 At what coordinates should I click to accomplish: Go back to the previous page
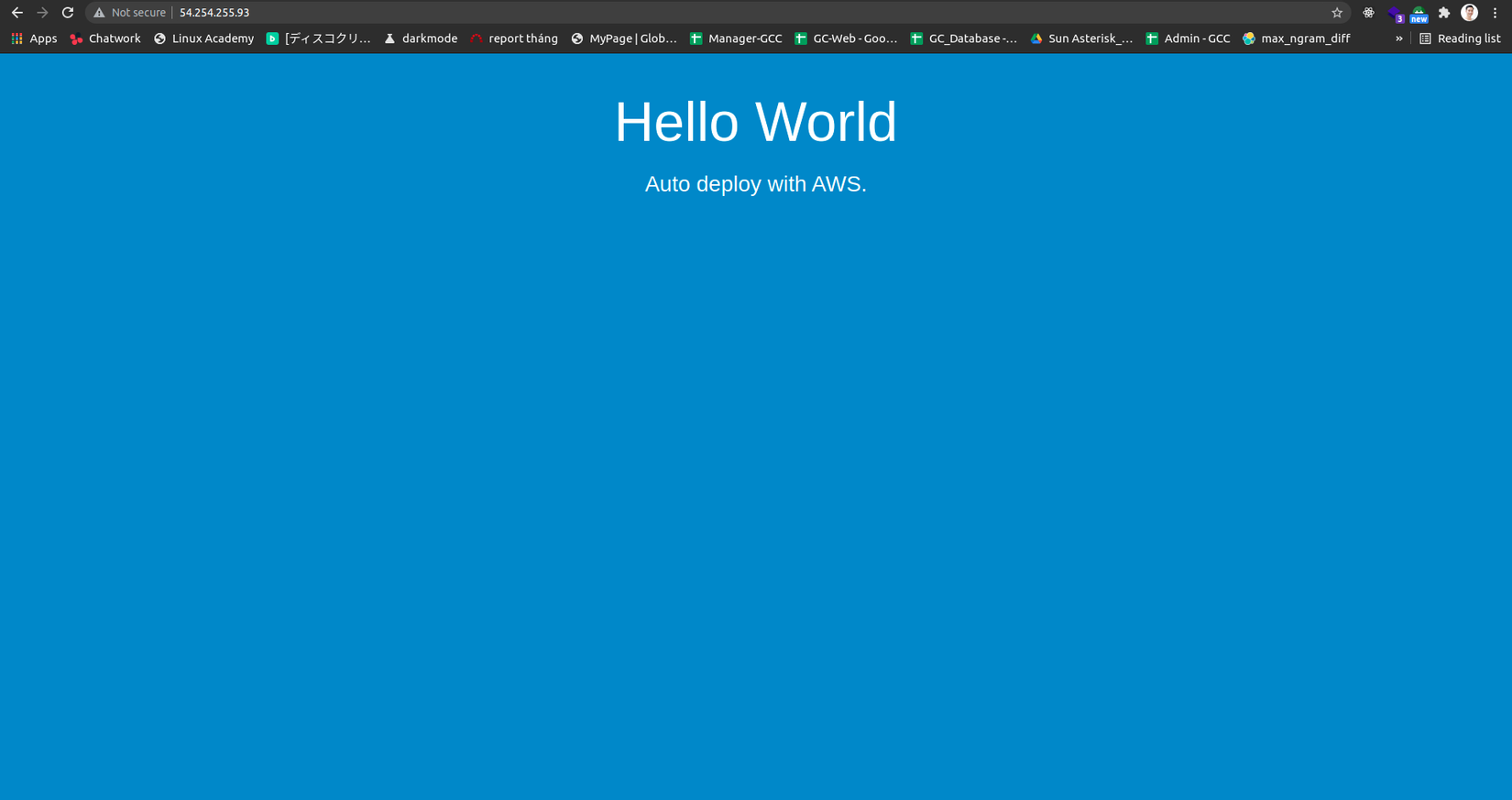(x=17, y=13)
